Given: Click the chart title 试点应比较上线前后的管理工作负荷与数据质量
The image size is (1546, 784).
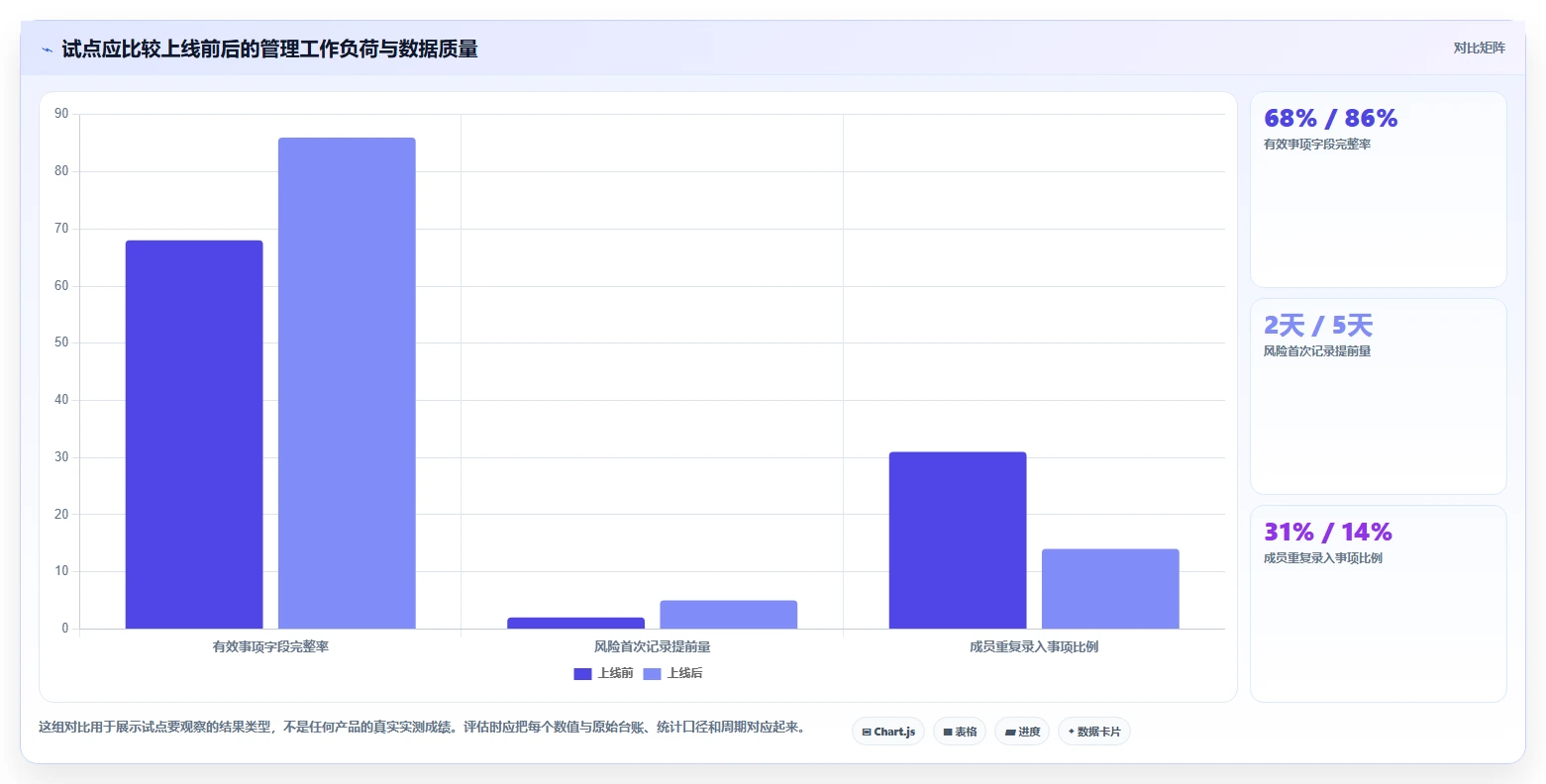Looking at the screenshot, I should coord(269,49).
